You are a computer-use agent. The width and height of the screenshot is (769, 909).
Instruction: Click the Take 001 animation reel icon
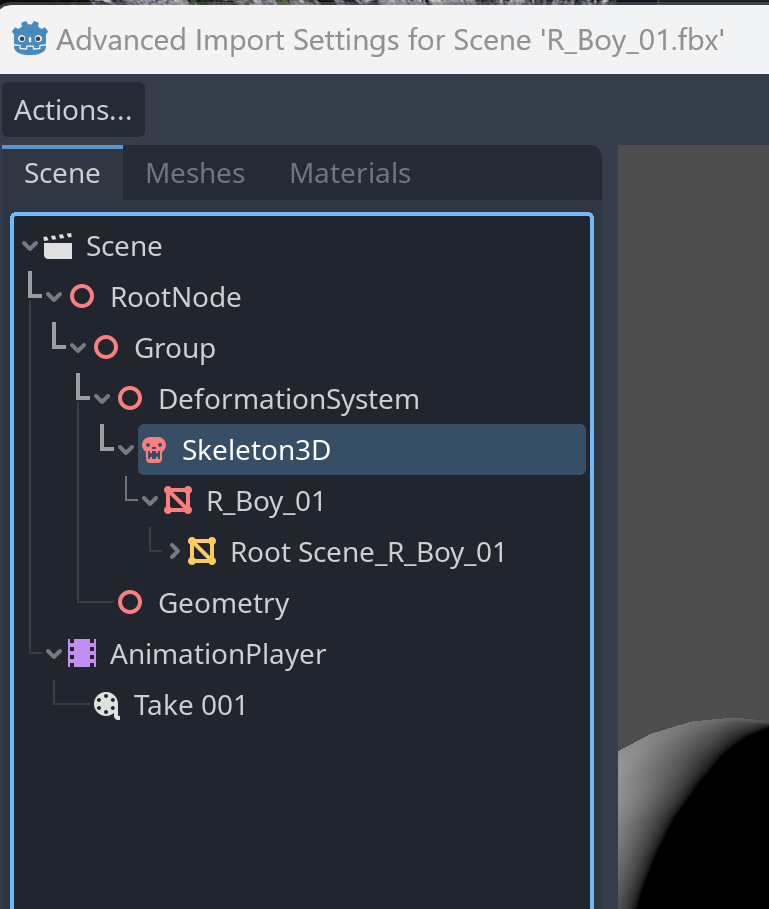tap(107, 705)
